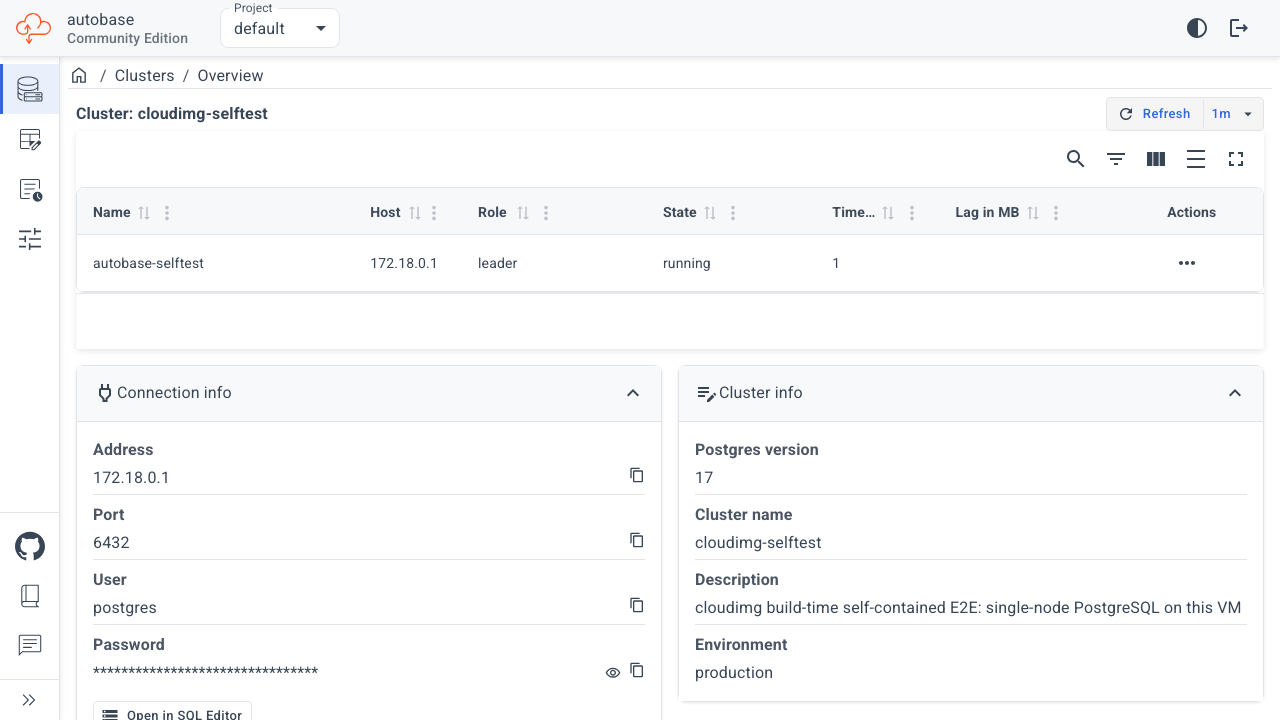The width and height of the screenshot is (1280, 720).
Task: Click the autobase cloud logo
Action: (x=33, y=28)
